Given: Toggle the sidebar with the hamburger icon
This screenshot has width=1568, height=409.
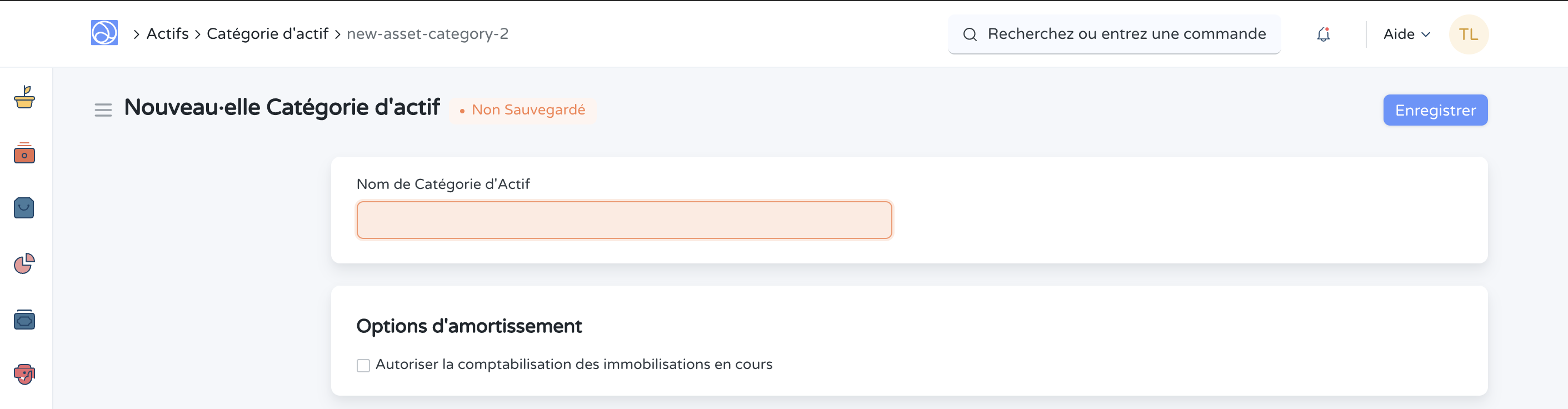Looking at the screenshot, I should 103,109.
